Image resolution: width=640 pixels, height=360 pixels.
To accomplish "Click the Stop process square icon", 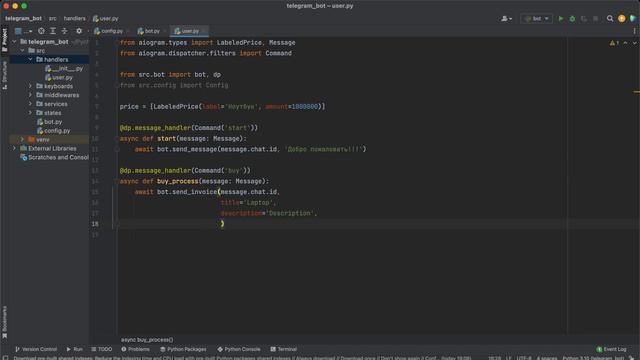I will tap(596, 19).
